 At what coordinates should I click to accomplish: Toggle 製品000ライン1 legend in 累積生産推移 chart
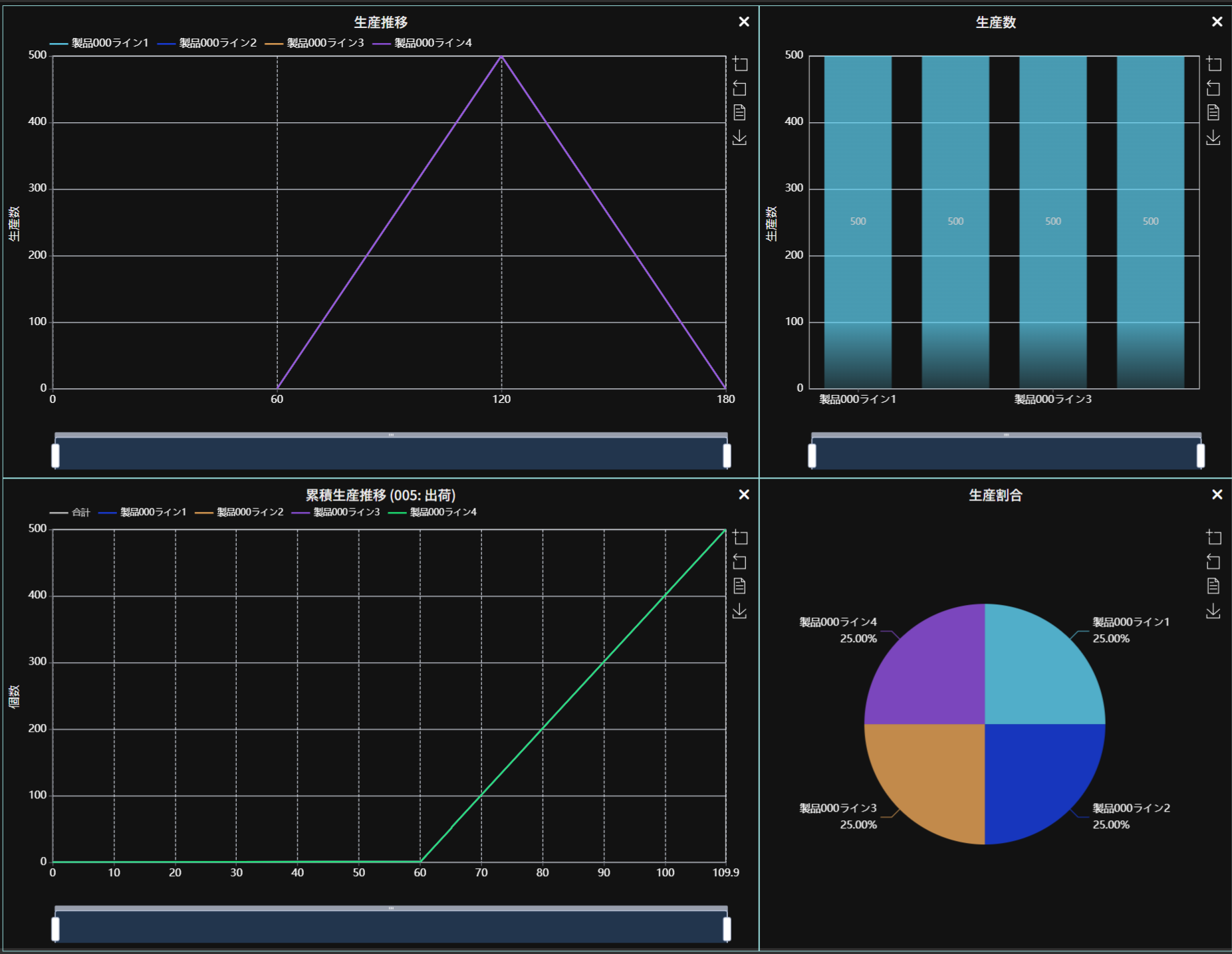point(142,513)
